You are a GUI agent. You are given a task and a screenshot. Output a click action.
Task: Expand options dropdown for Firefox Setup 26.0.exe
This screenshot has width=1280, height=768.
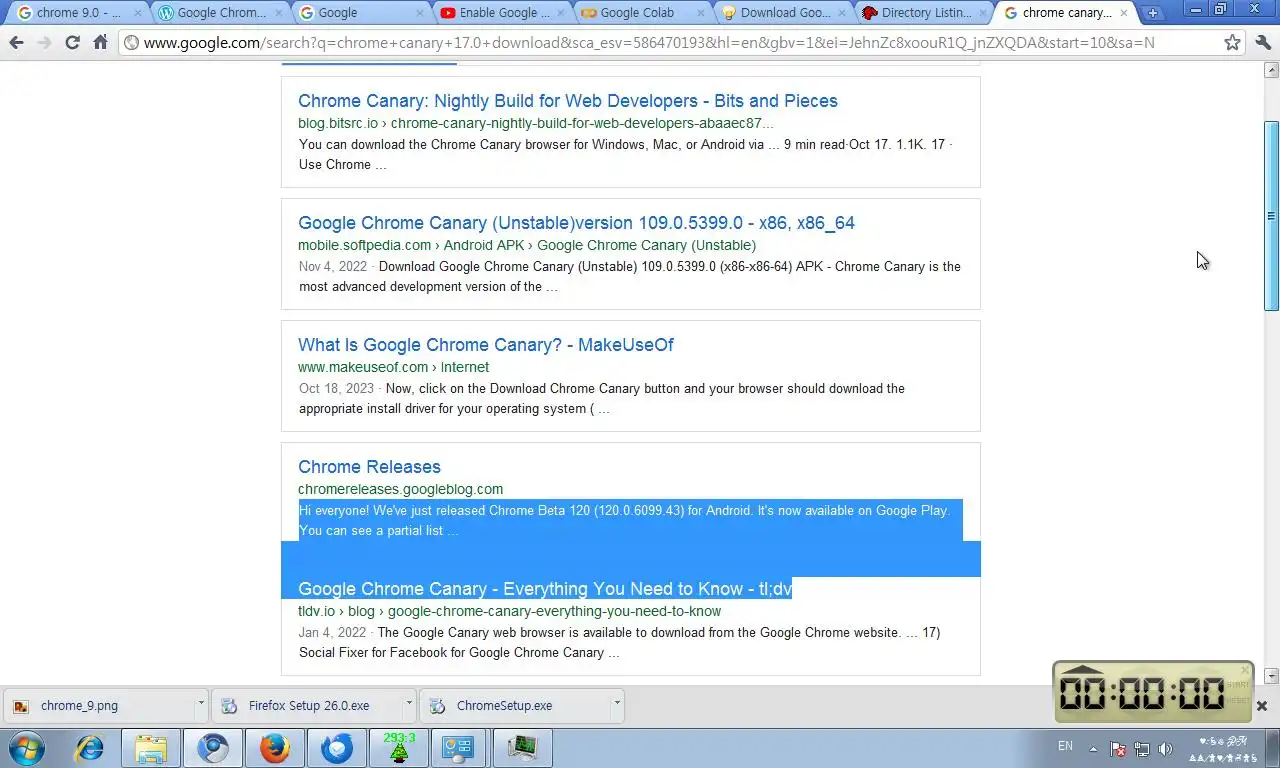tap(409, 705)
